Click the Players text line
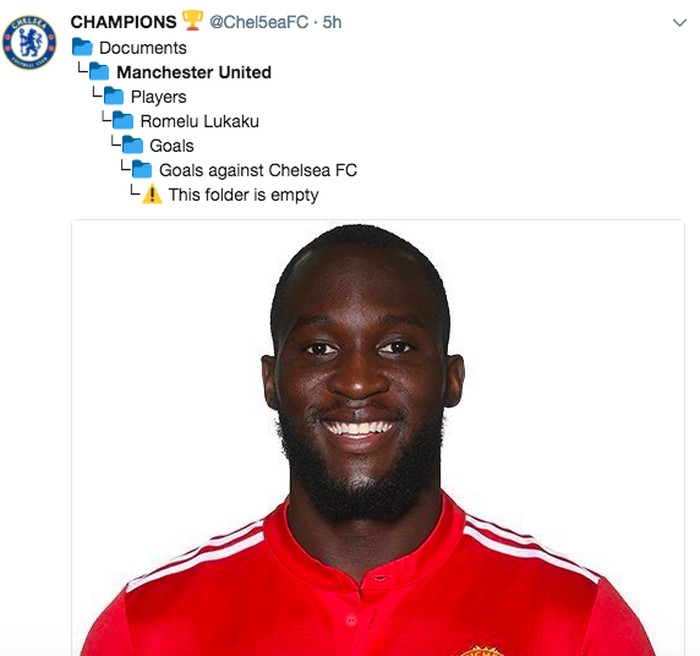This screenshot has width=700, height=656. pos(158,97)
